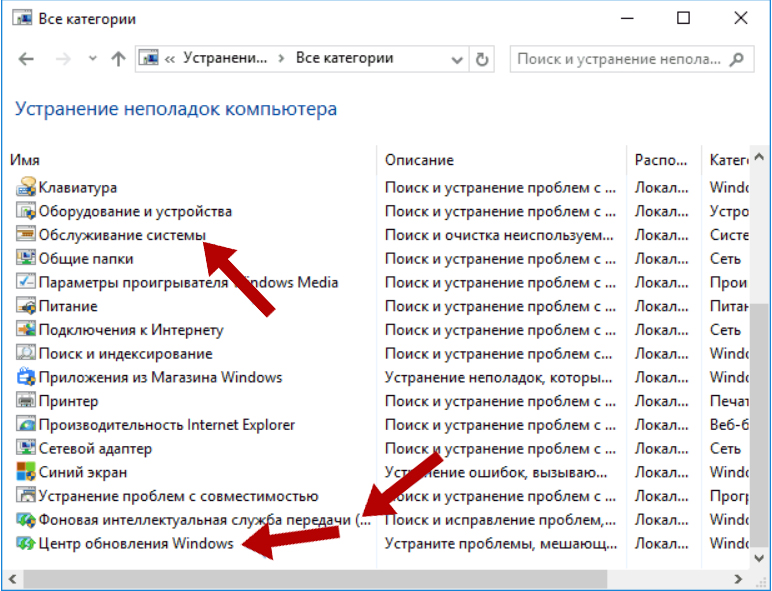Click 'Веб-б' category in Internet Explorer row
Screen dimensions: 772x591
point(729,425)
